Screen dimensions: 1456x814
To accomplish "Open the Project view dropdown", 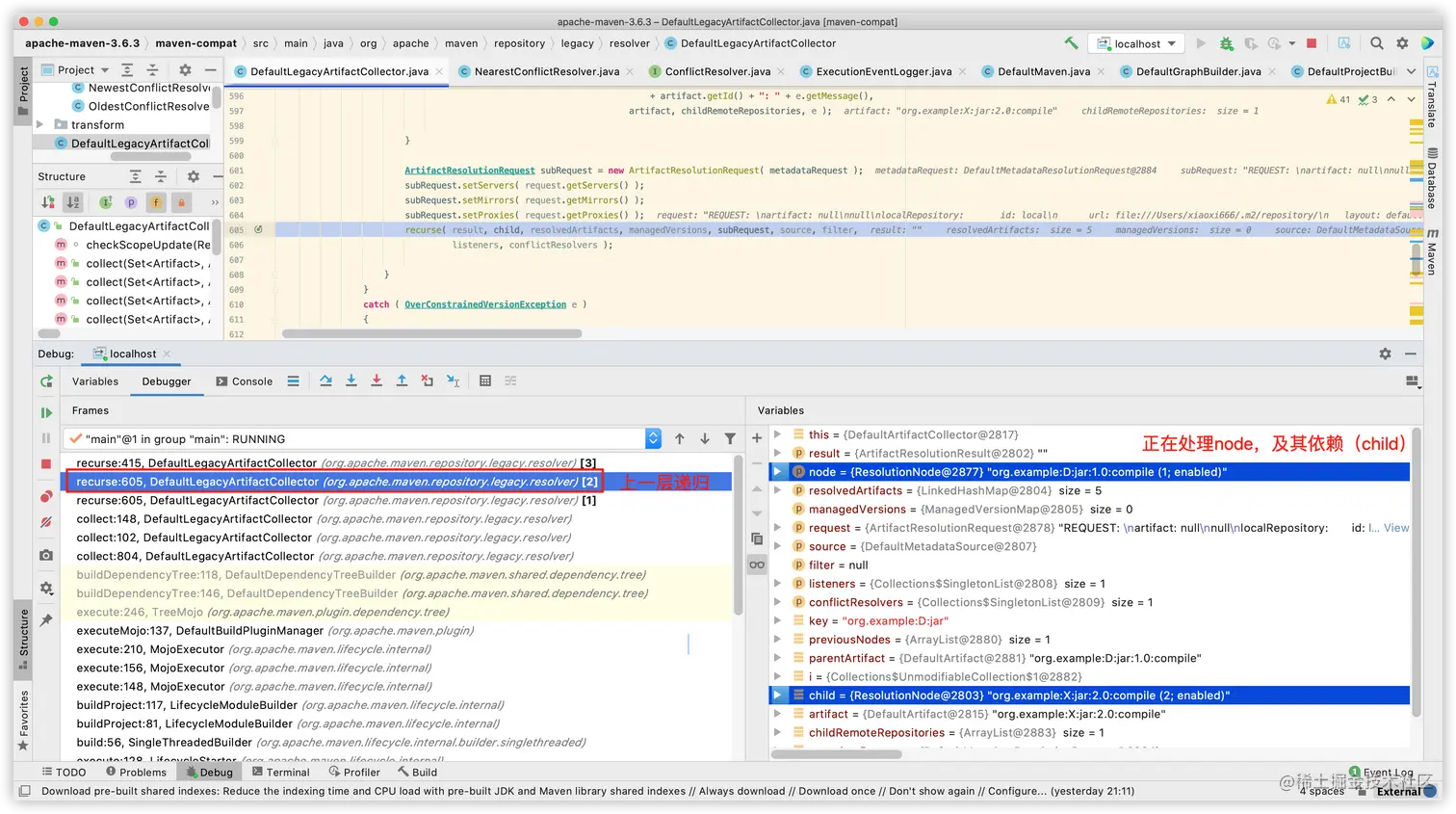I will tap(76, 69).
